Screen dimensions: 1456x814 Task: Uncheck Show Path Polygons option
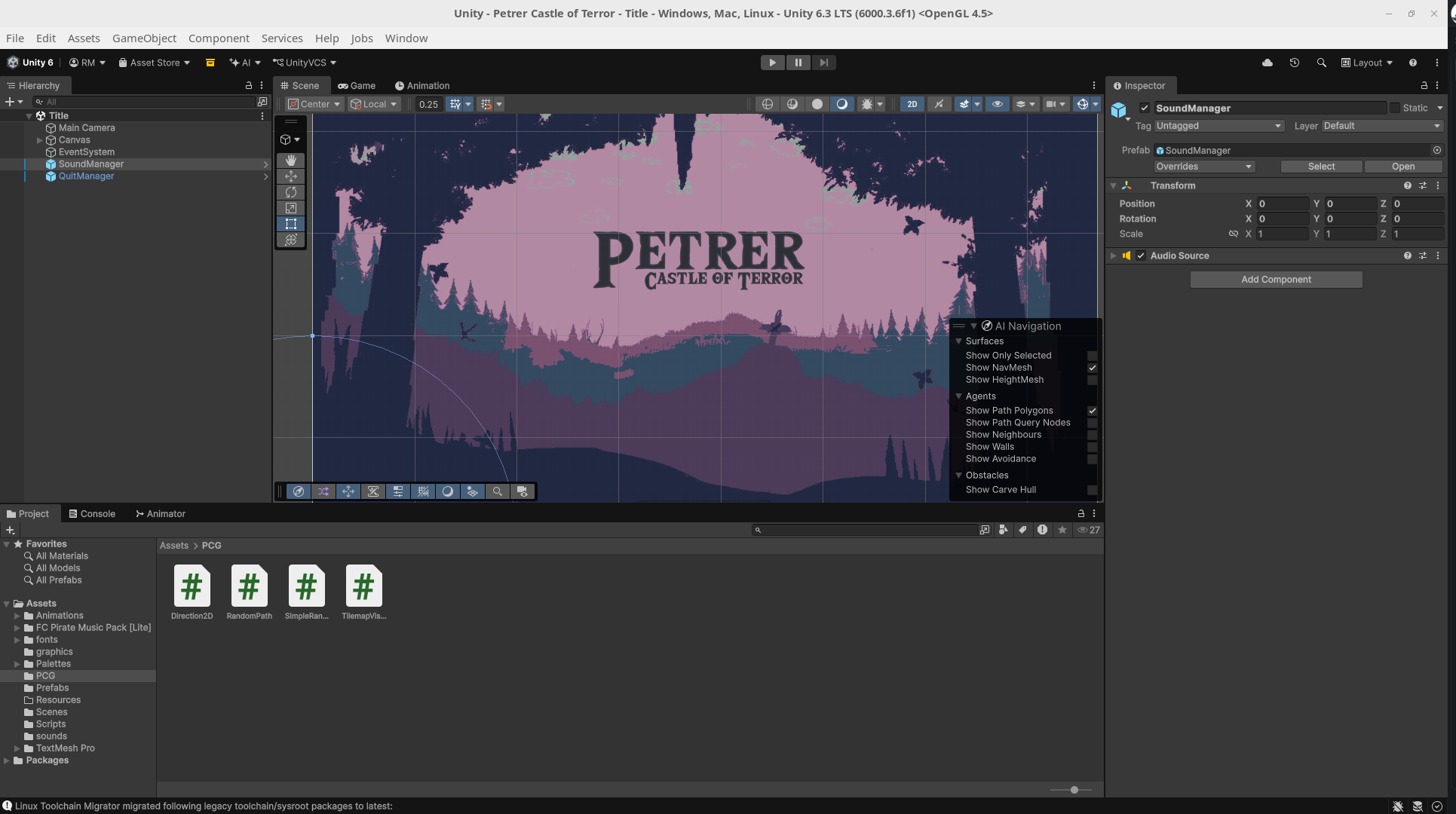(x=1092, y=411)
